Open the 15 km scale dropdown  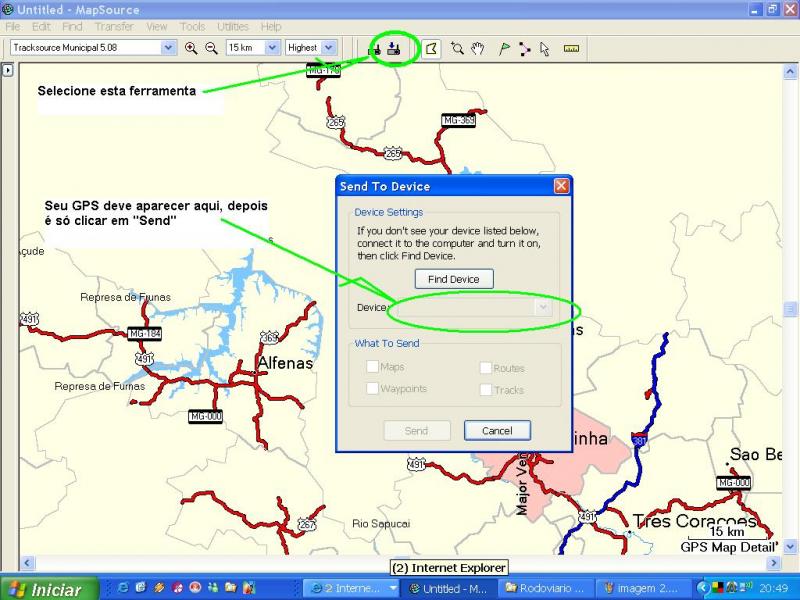click(x=272, y=47)
